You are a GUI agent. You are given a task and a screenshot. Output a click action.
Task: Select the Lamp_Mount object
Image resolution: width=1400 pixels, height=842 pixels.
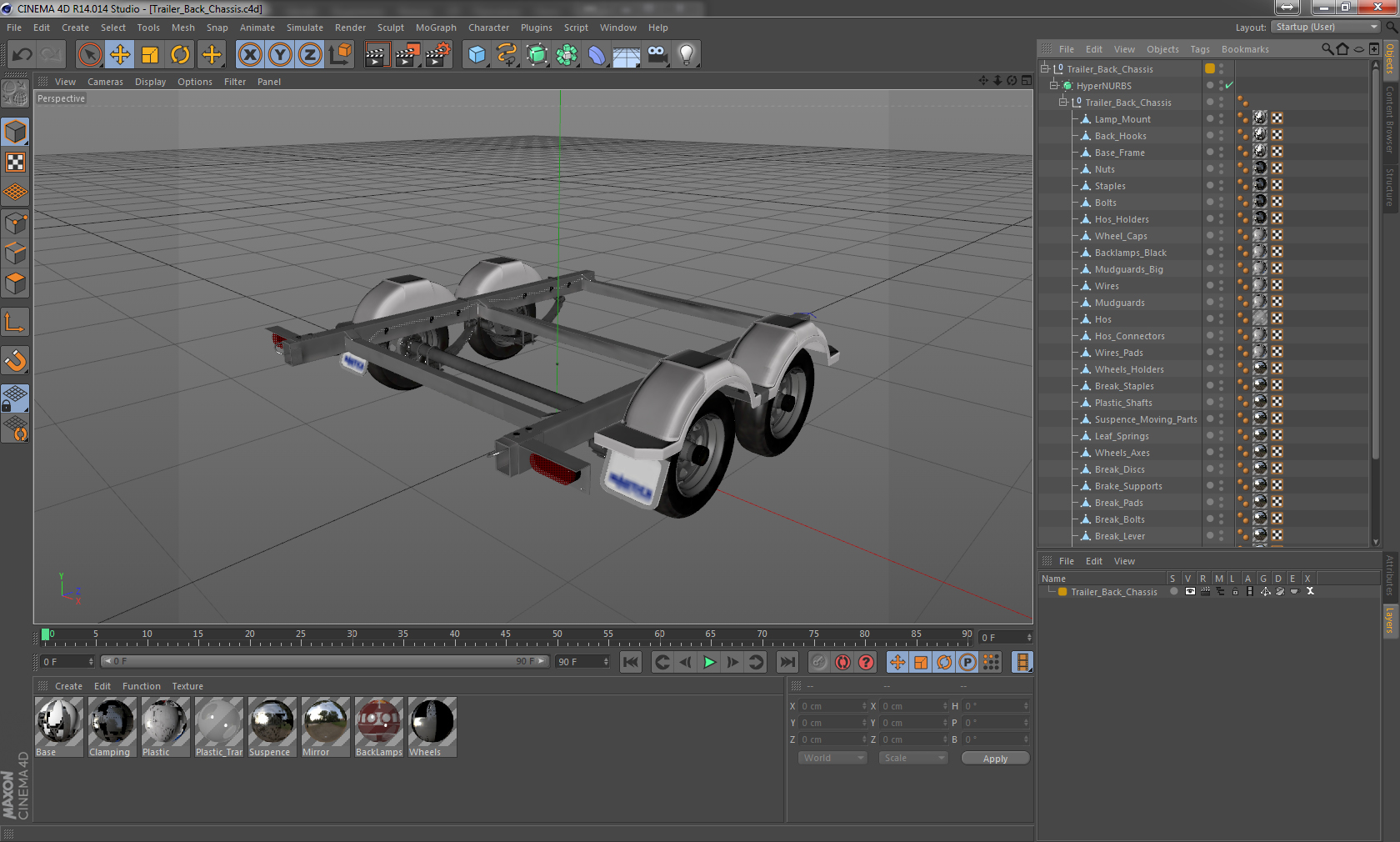click(1122, 119)
